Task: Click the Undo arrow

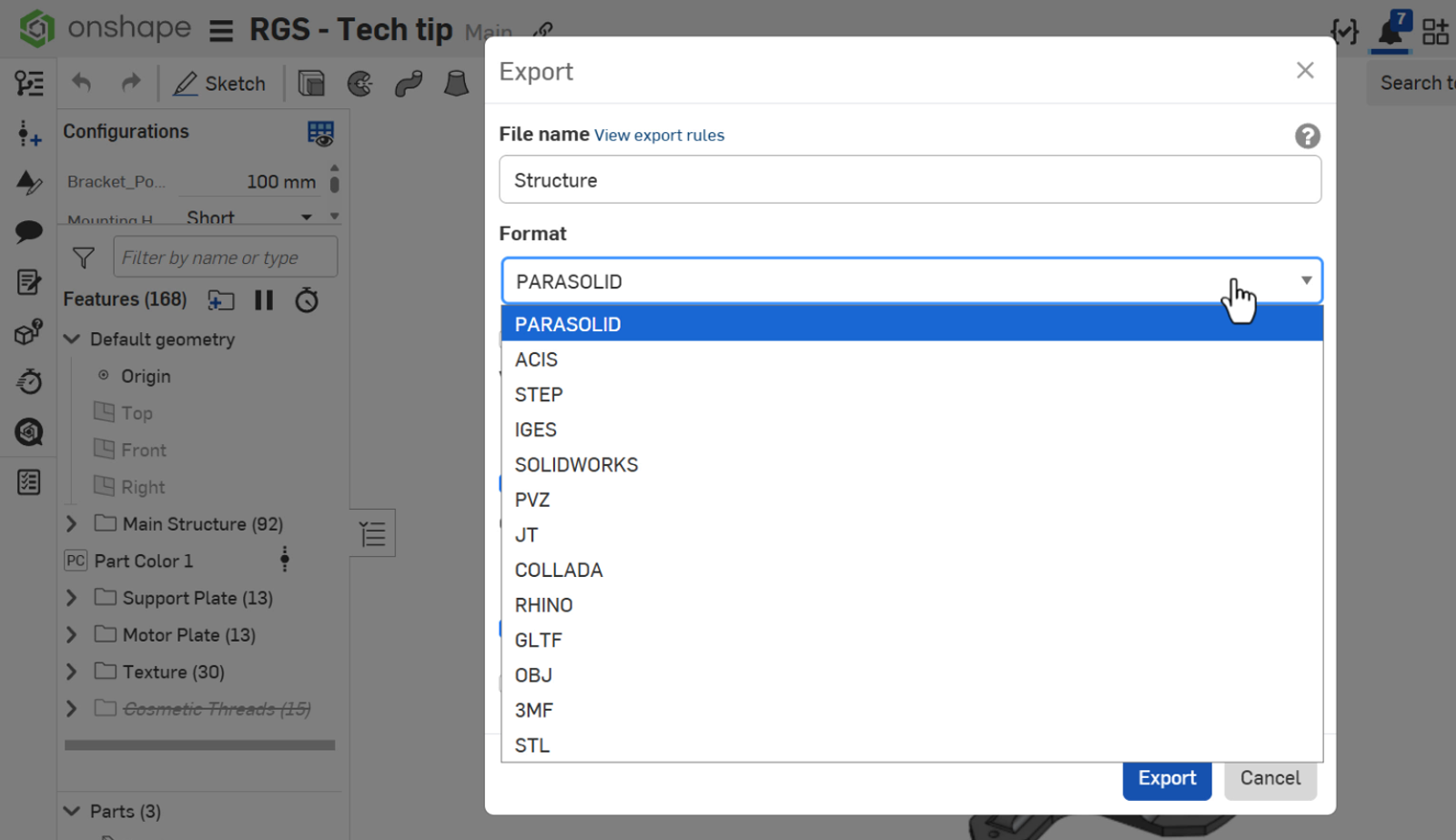Action: point(80,83)
